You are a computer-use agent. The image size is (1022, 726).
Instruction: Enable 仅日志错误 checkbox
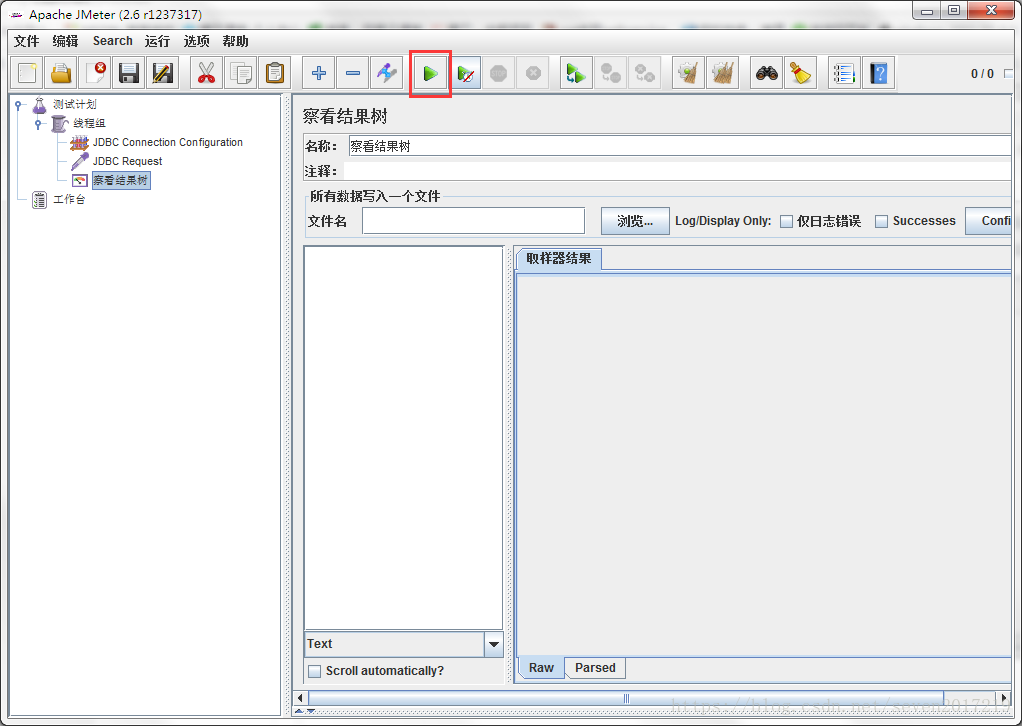click(787, 222)
